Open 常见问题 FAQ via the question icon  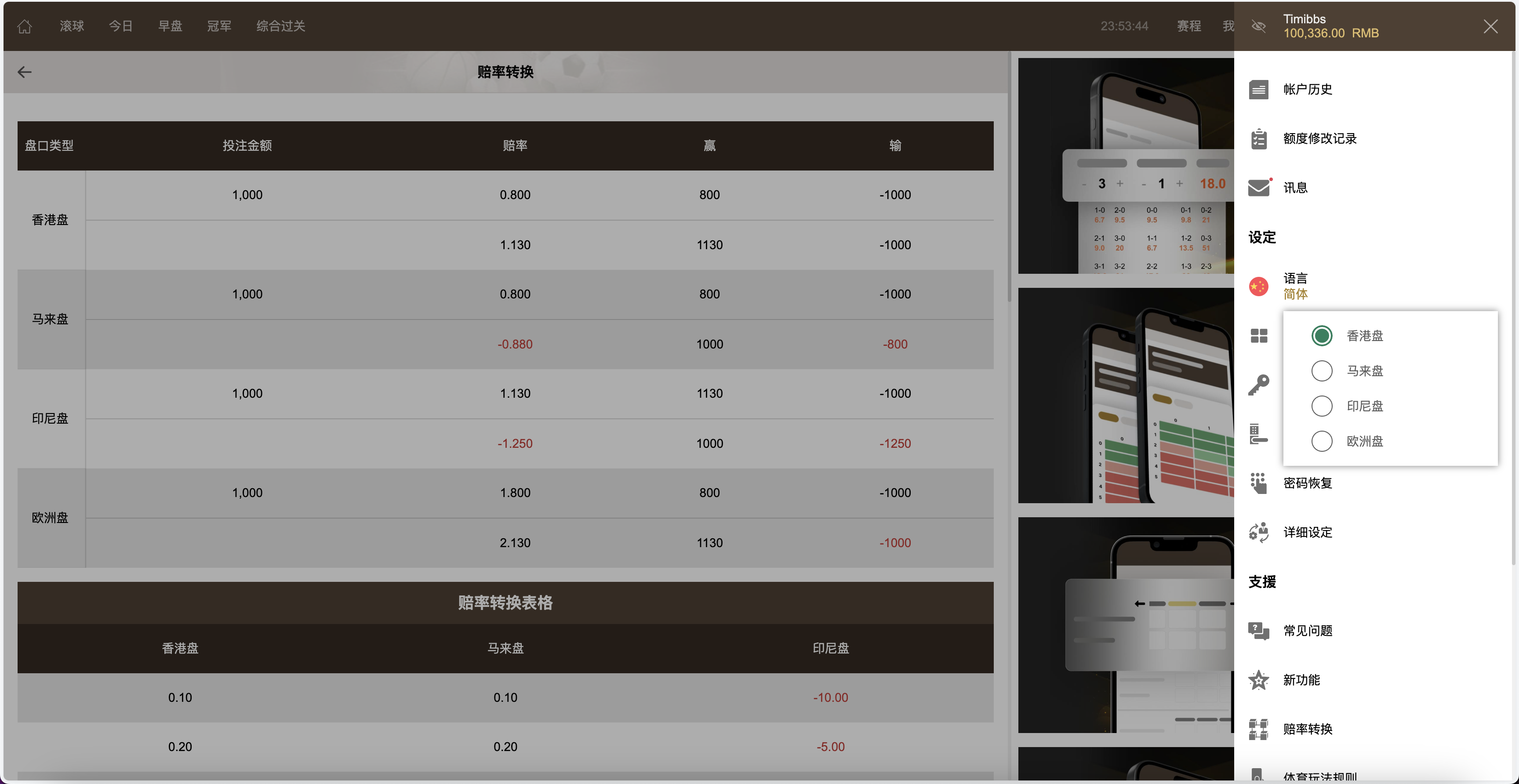1259,630
